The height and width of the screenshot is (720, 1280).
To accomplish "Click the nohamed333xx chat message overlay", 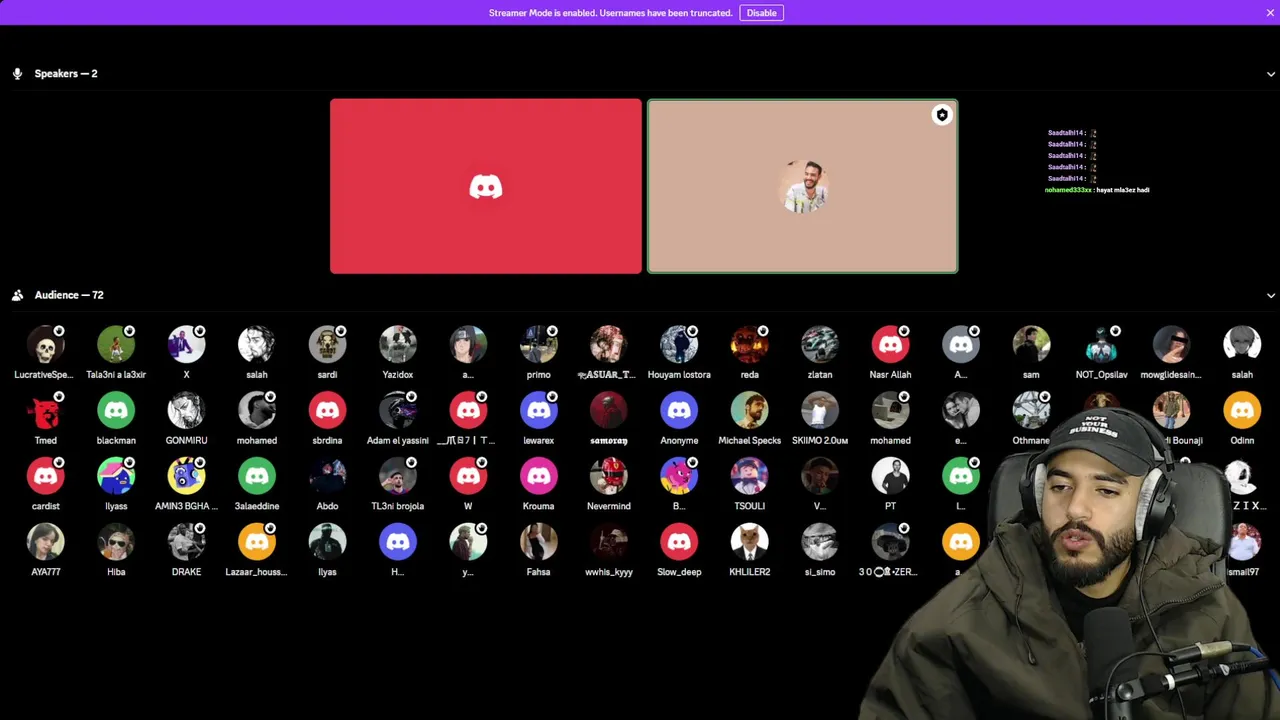I will point(1097,190).
